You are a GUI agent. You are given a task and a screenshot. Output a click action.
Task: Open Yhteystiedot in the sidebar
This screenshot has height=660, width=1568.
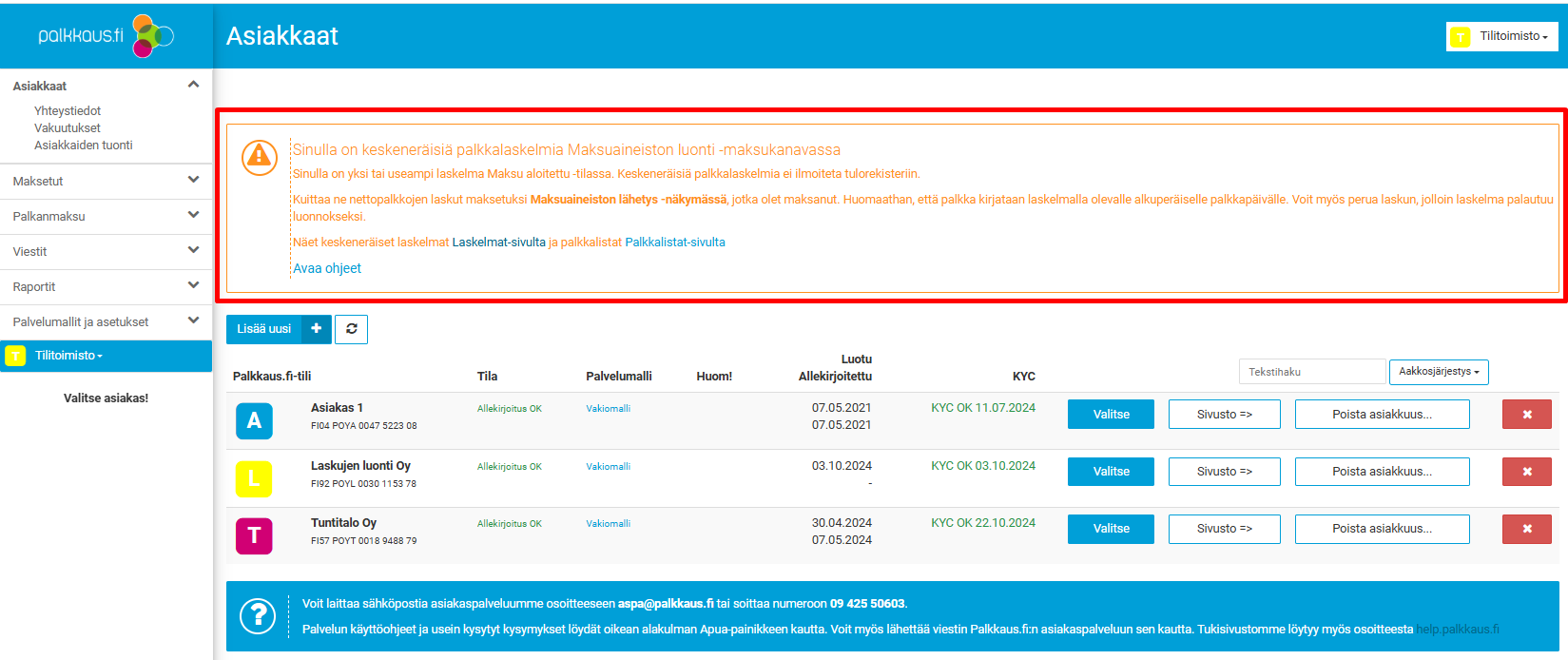(x=68, y=111)
